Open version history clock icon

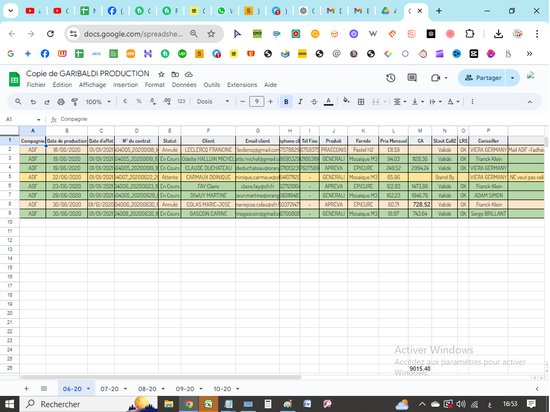point(390,78)
